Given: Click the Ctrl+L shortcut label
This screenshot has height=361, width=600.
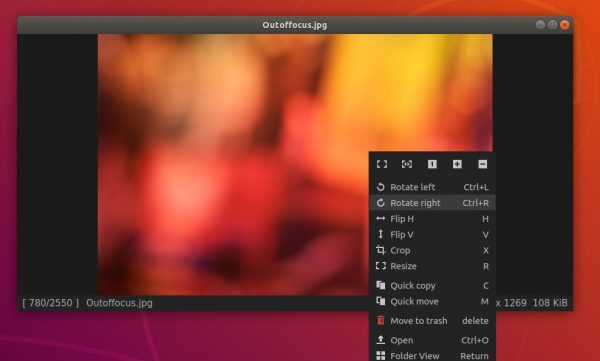Looking at the screenshot, I should pos(476,187).
